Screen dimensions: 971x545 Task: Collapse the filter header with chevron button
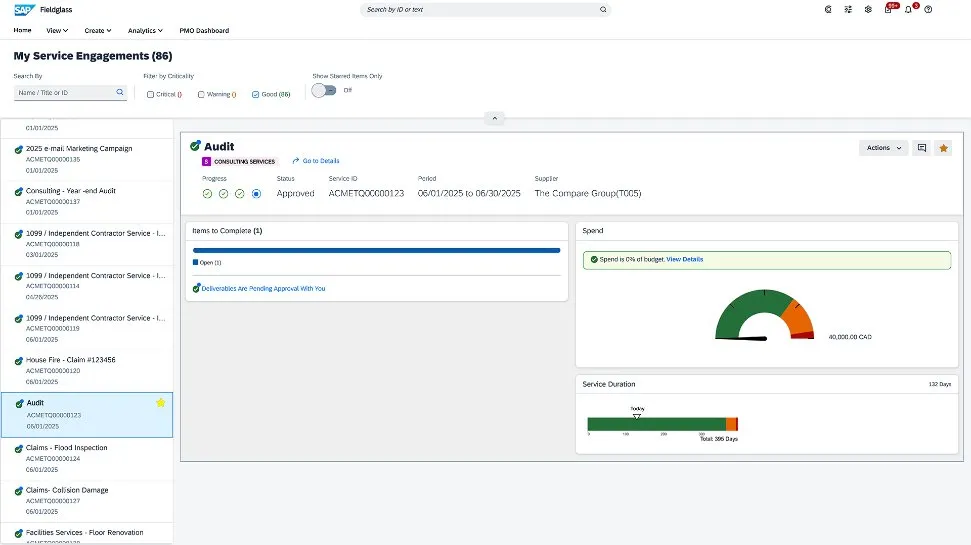tap(493, 118)
